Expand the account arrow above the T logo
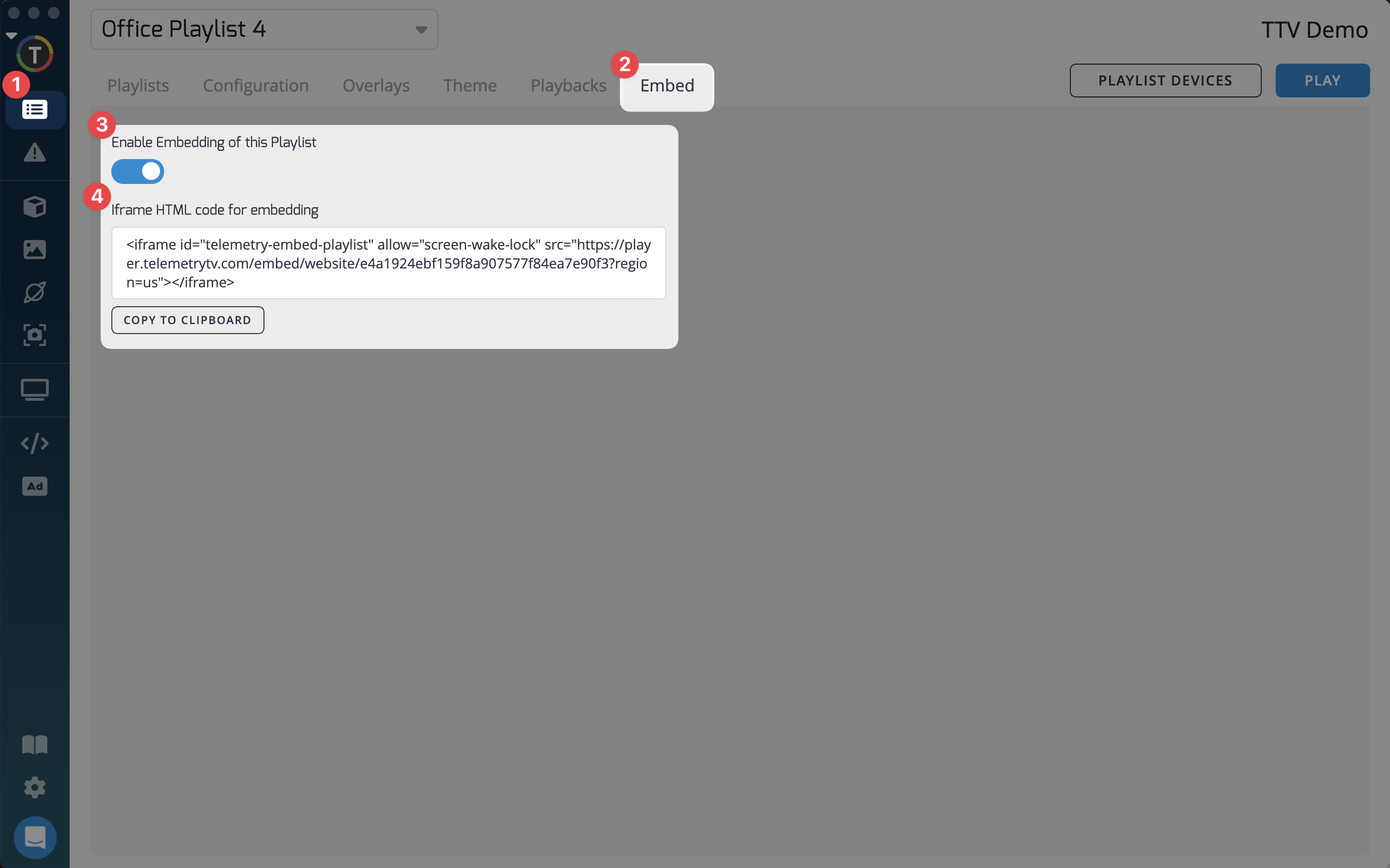 point(11,36)
